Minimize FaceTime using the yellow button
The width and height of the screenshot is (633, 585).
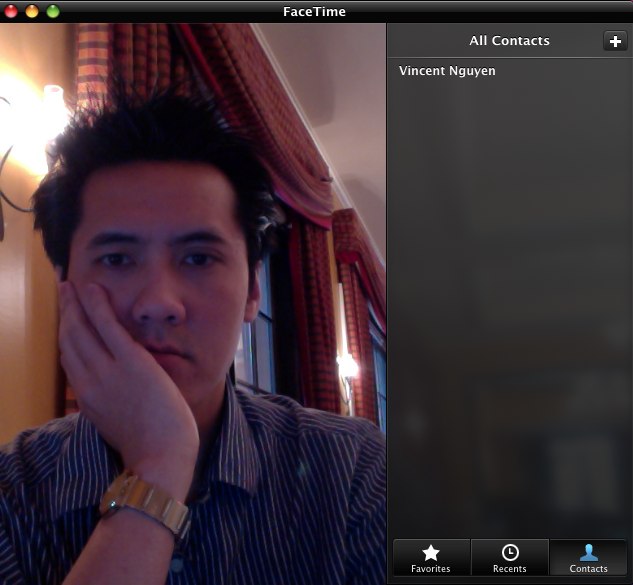31,12
